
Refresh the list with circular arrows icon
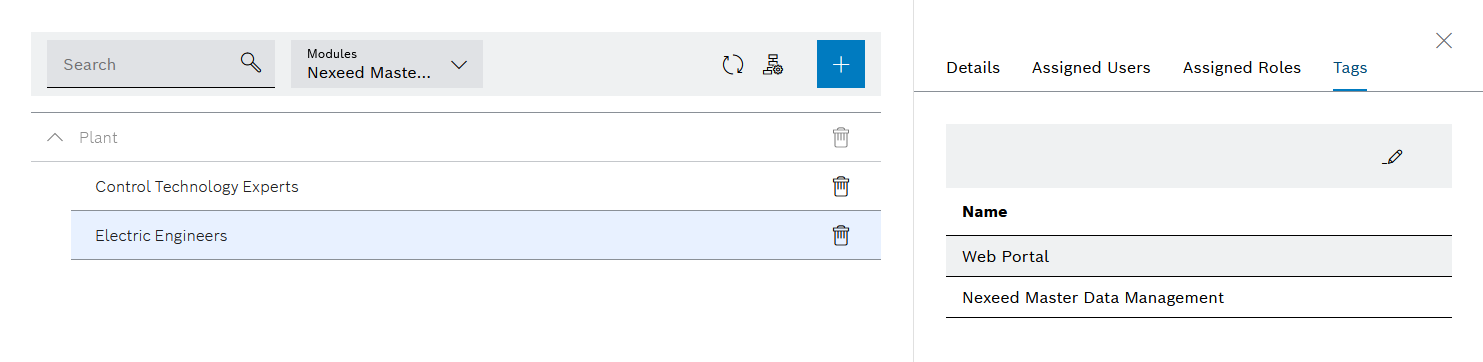coord(733,65)
